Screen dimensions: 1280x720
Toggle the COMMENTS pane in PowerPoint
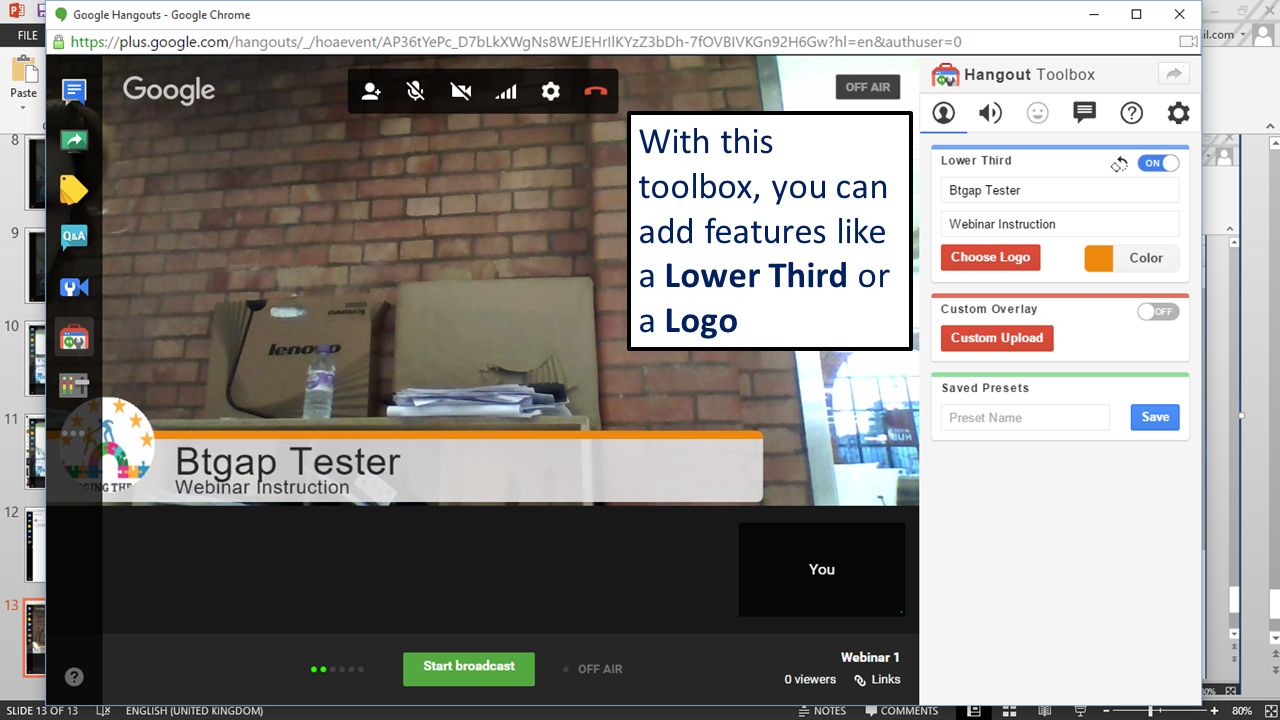(x=901, y=711)
